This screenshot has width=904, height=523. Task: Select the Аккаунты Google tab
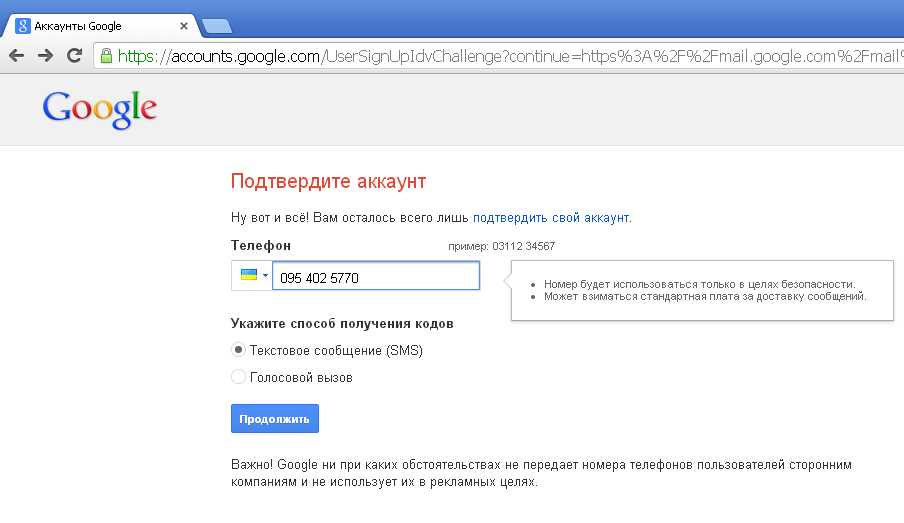101,26
